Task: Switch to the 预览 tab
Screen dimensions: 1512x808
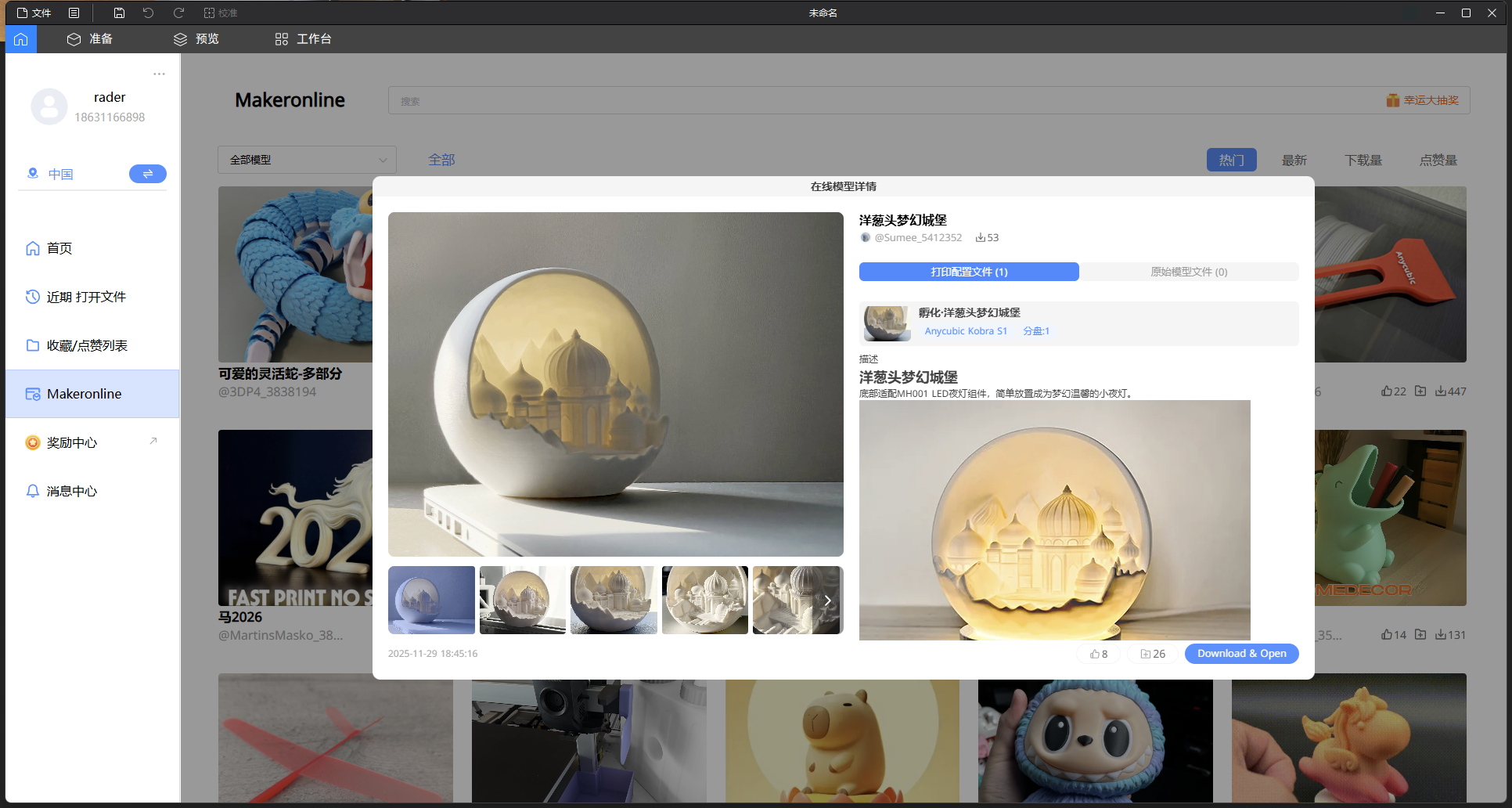Action: 196,39
